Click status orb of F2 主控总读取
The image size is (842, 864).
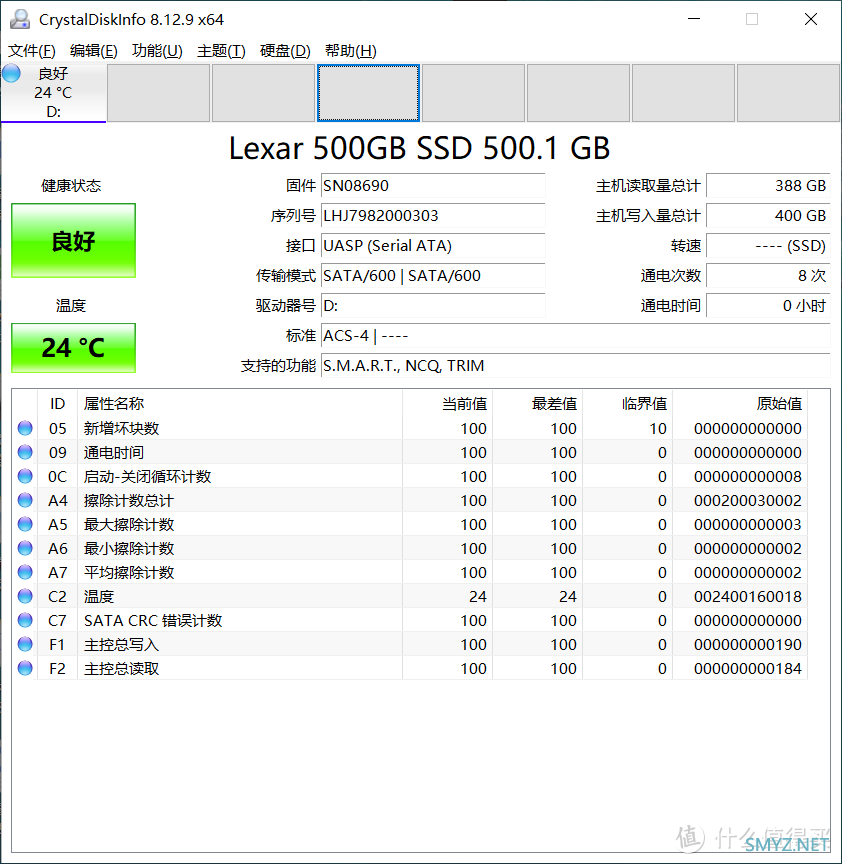pyautogui.click(x=25, y=668)
